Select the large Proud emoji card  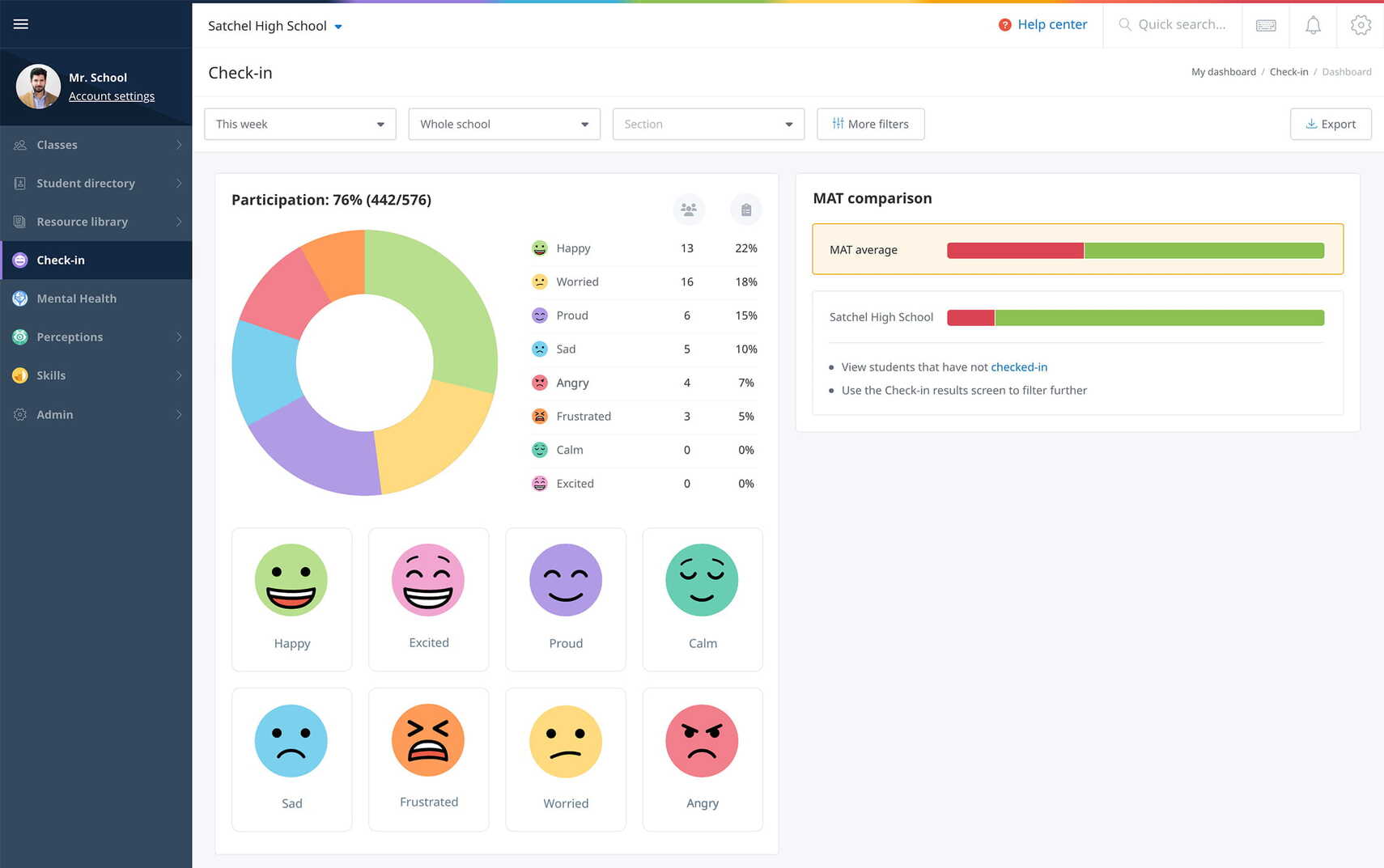[566, 599]
